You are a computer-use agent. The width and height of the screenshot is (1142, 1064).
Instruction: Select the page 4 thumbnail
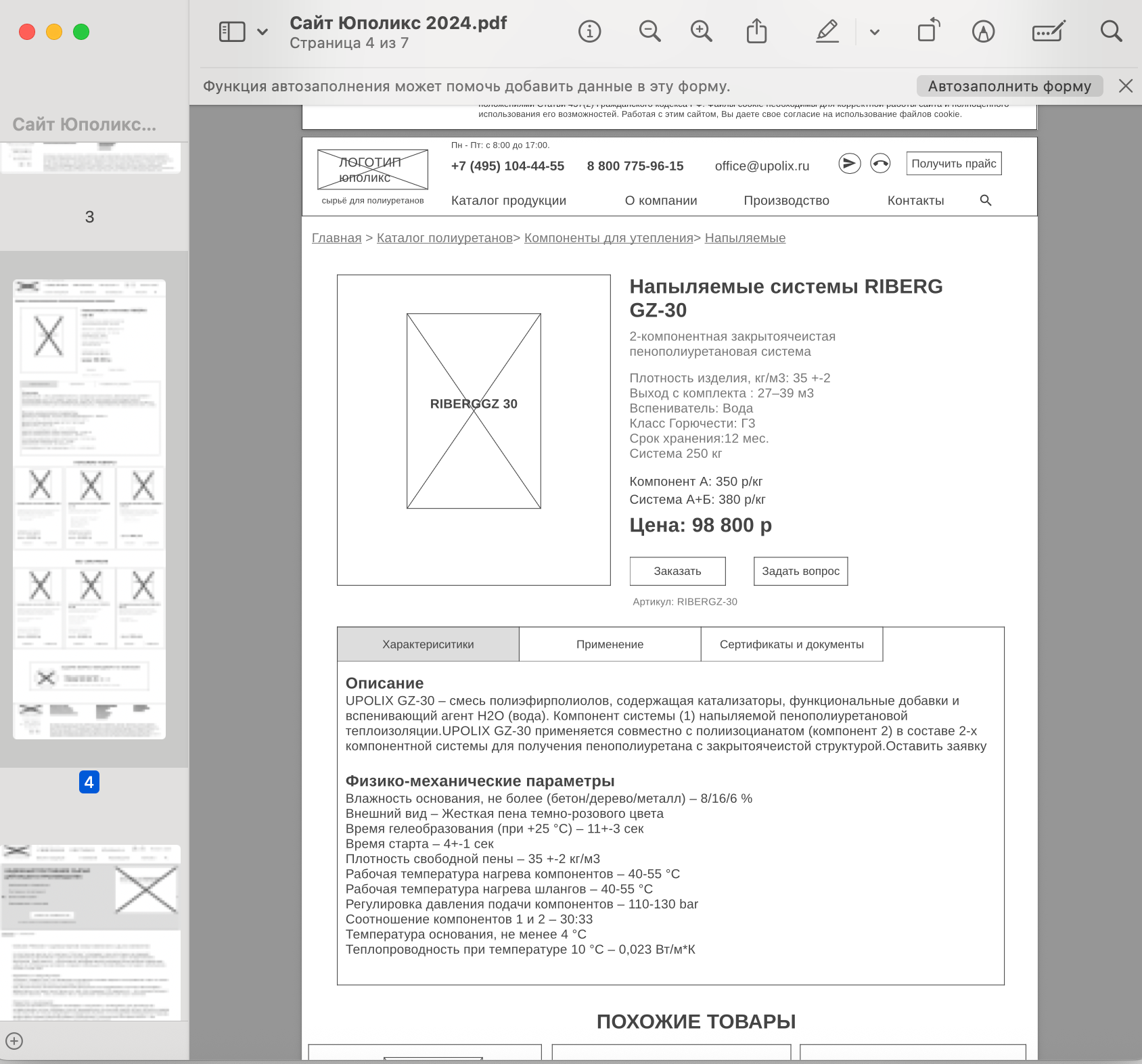tap(89, 509)
